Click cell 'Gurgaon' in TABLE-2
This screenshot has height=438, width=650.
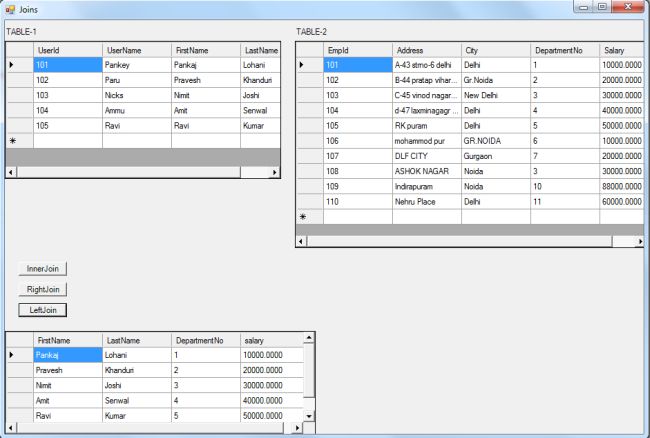[495, 156]
